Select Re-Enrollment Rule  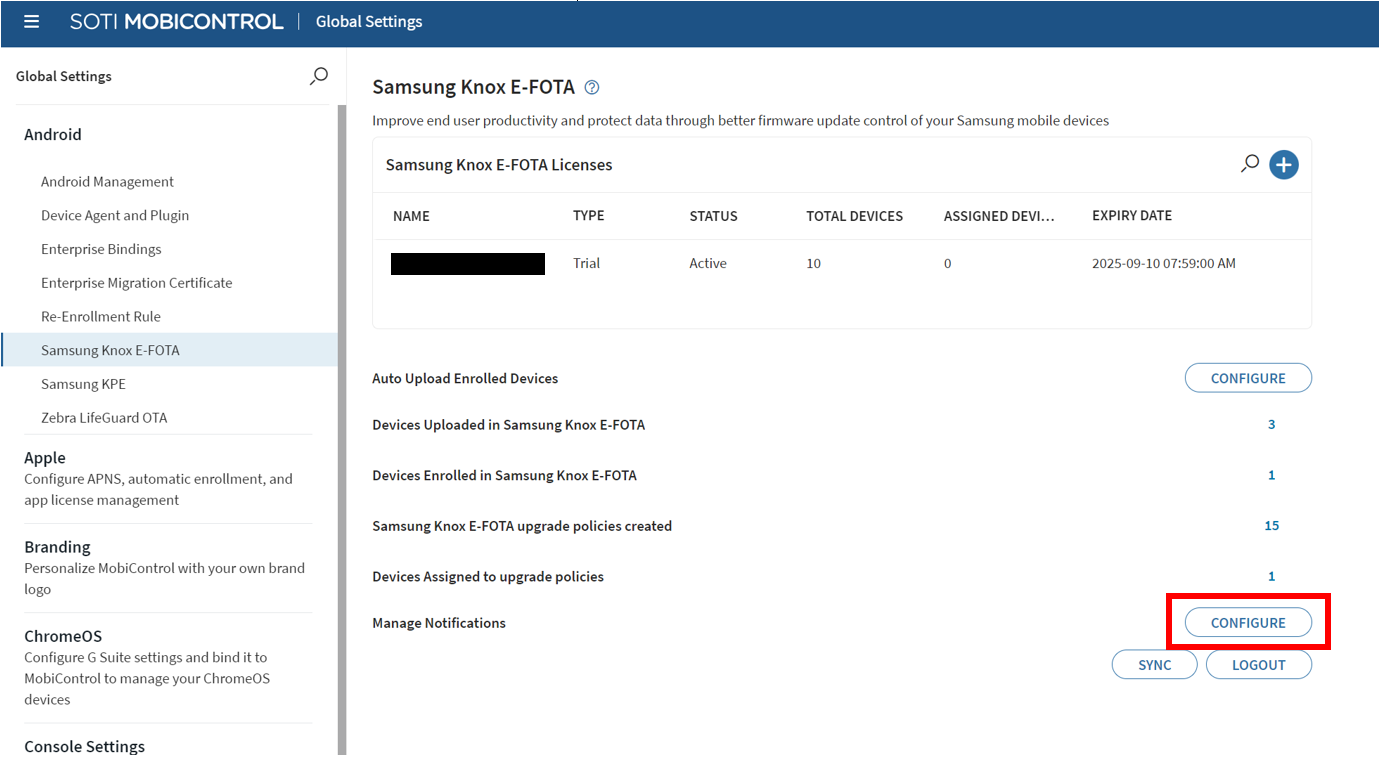(101, 316)
